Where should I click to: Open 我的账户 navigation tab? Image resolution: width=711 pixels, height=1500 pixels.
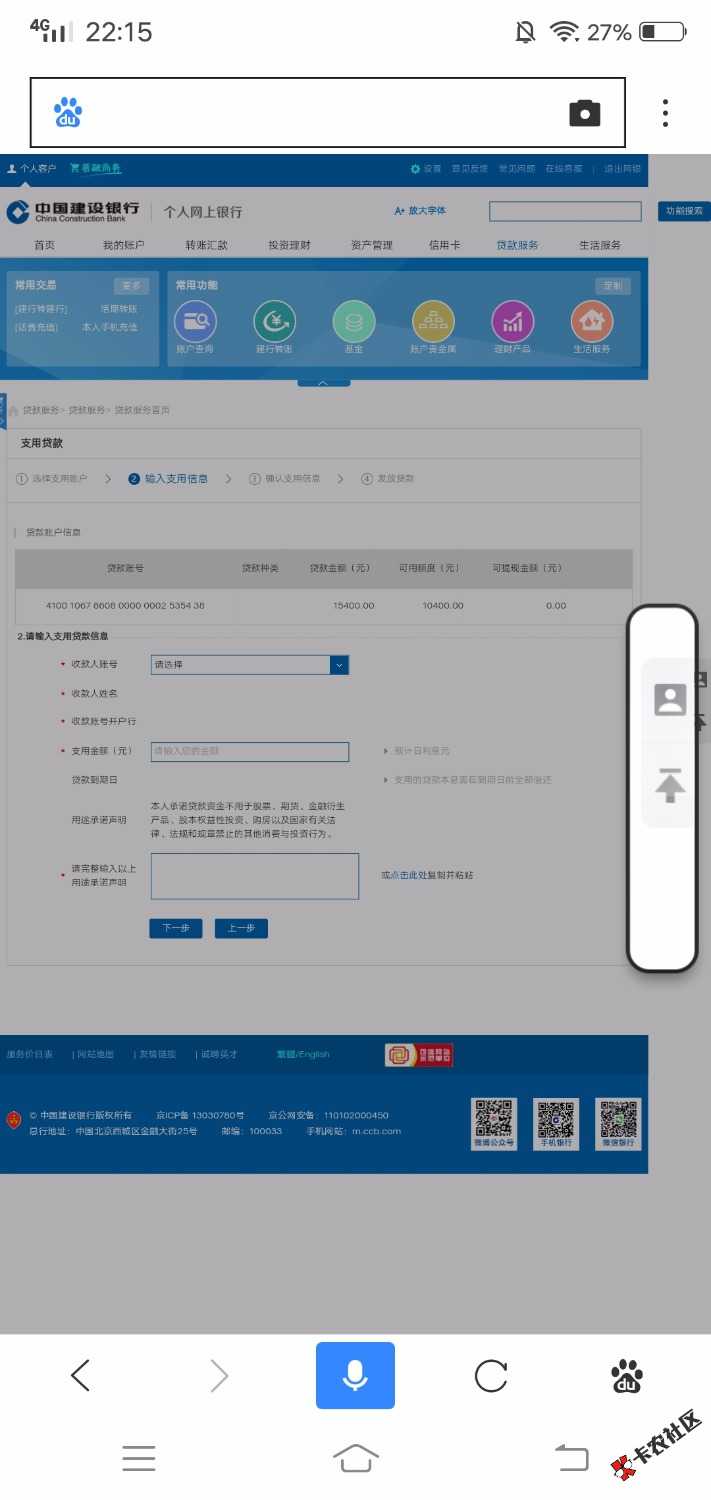click(x=123, y=245)
